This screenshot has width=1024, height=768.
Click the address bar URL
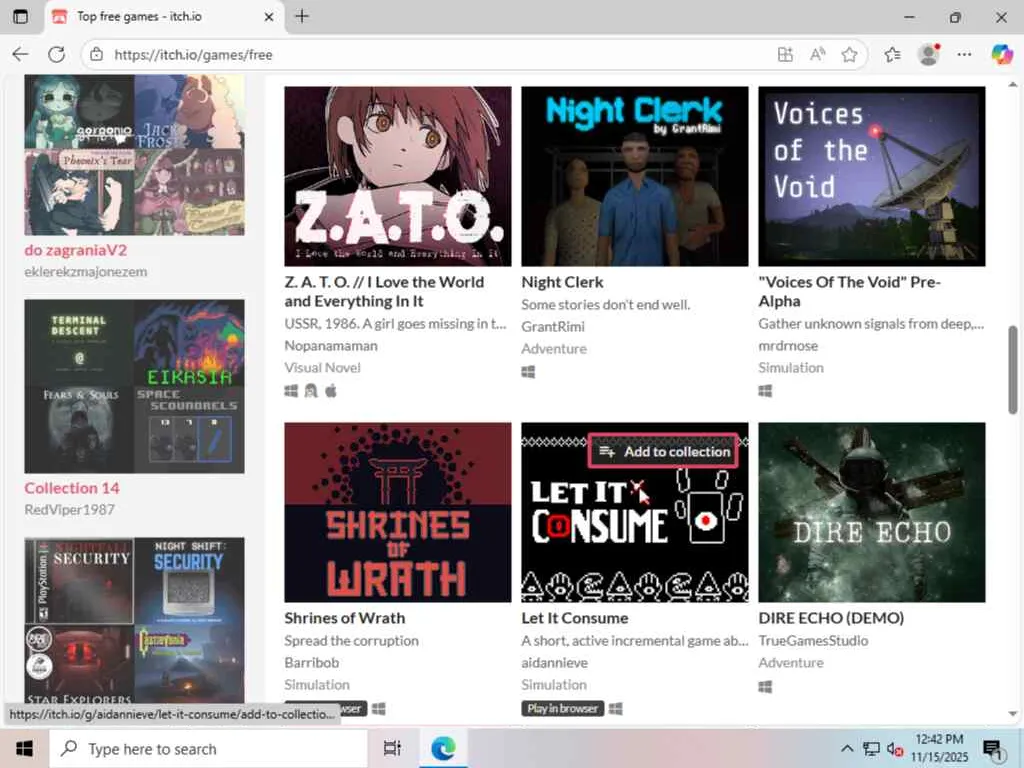point(193,55)
